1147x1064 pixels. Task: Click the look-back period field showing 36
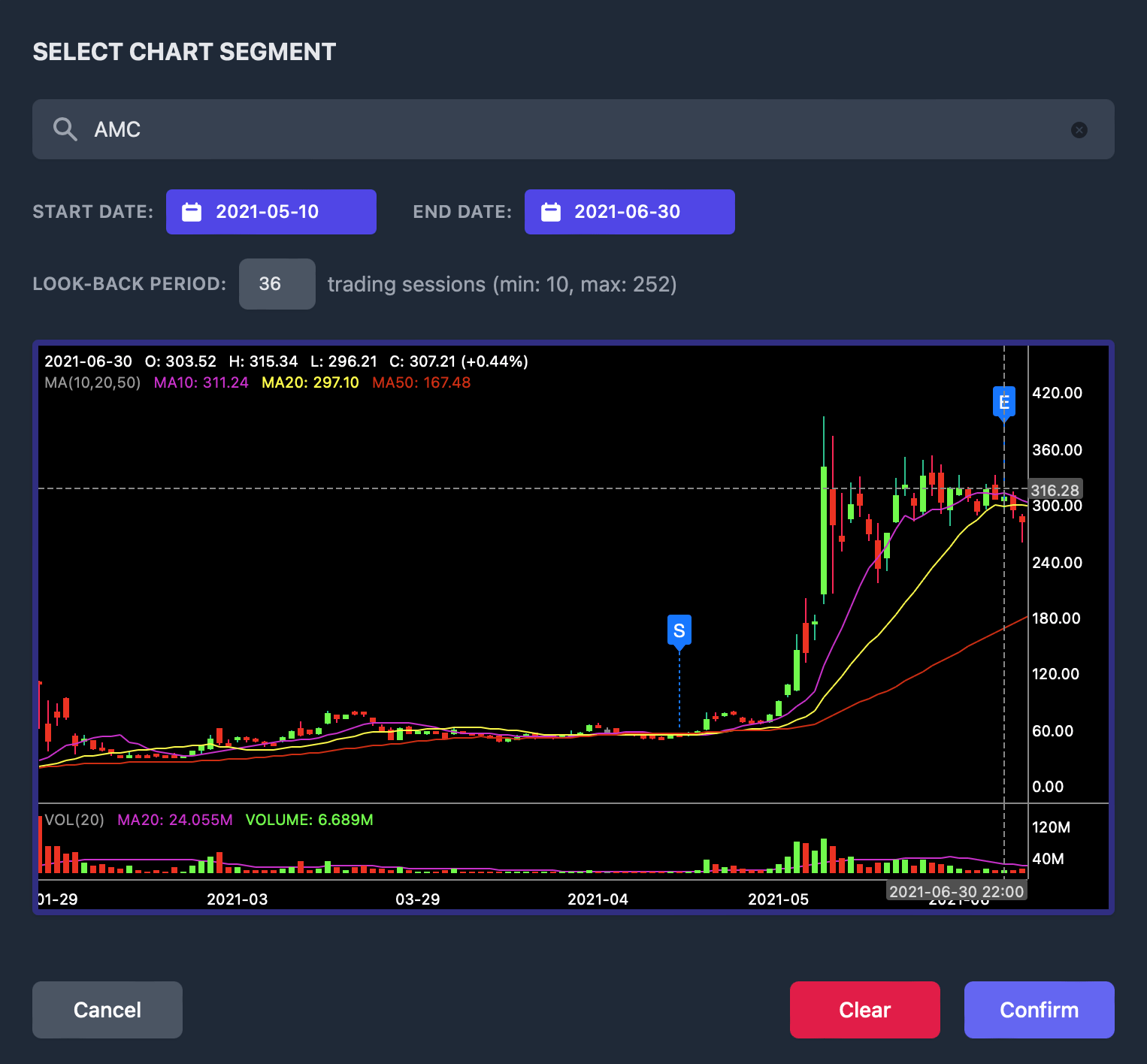pyautogui.click(x=277, y=284)
